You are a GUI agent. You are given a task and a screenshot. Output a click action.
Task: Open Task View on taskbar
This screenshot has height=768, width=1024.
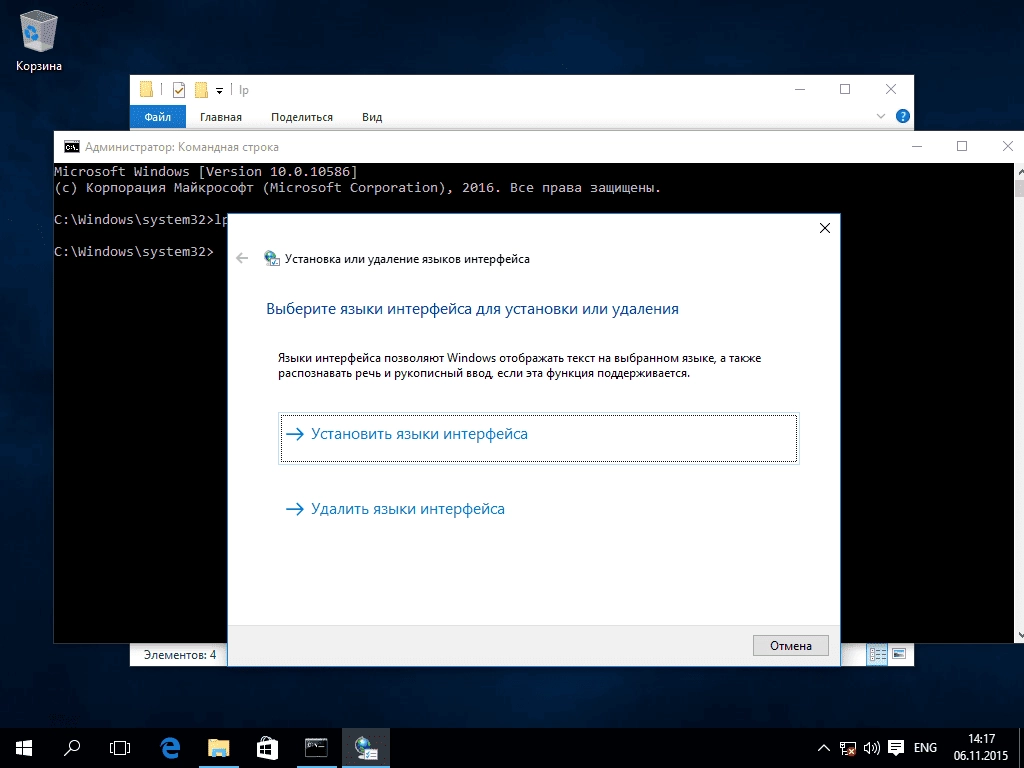tap(120, 748)
